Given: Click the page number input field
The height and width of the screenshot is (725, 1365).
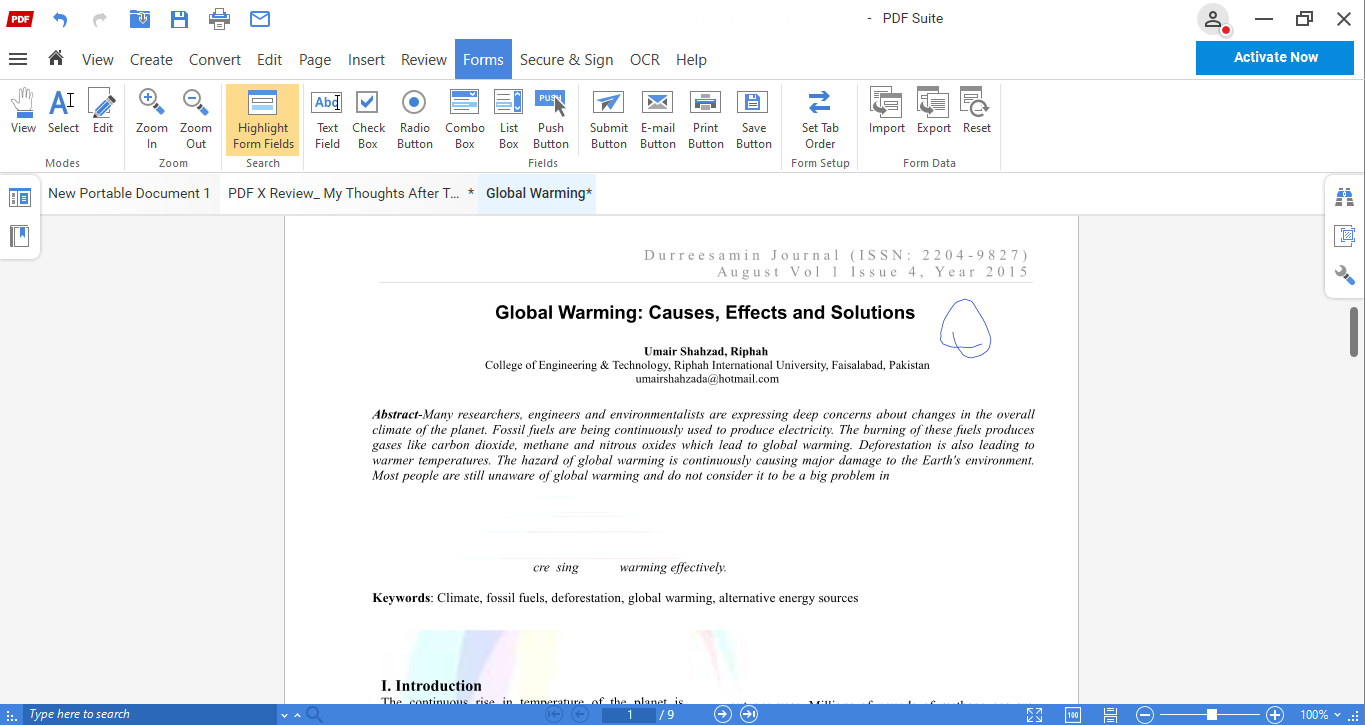Looking at the screenshot, I should tap(629, 714).
